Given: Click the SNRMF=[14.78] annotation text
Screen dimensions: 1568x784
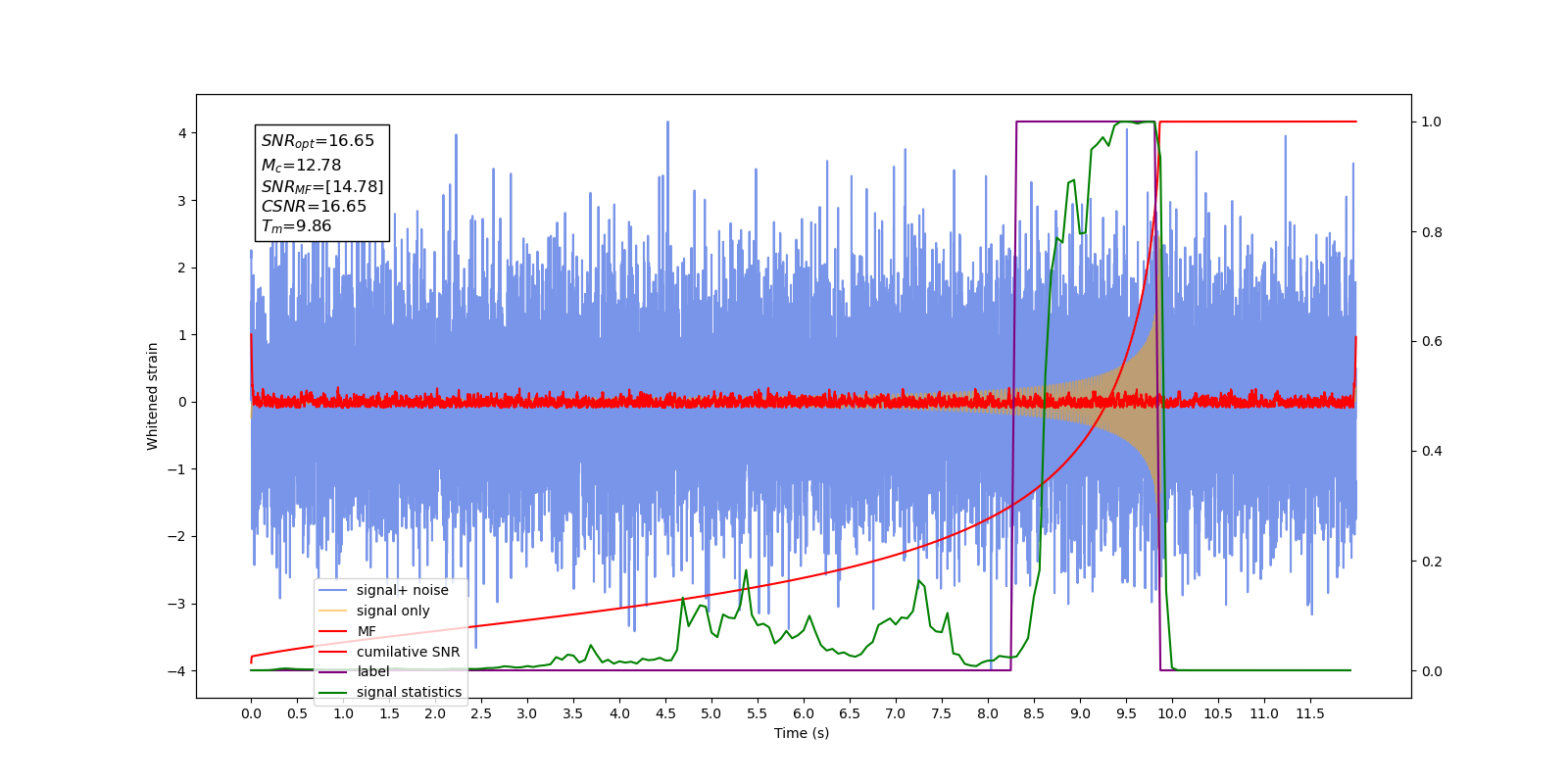Looking at the screenshot, I should coord(322,186).
